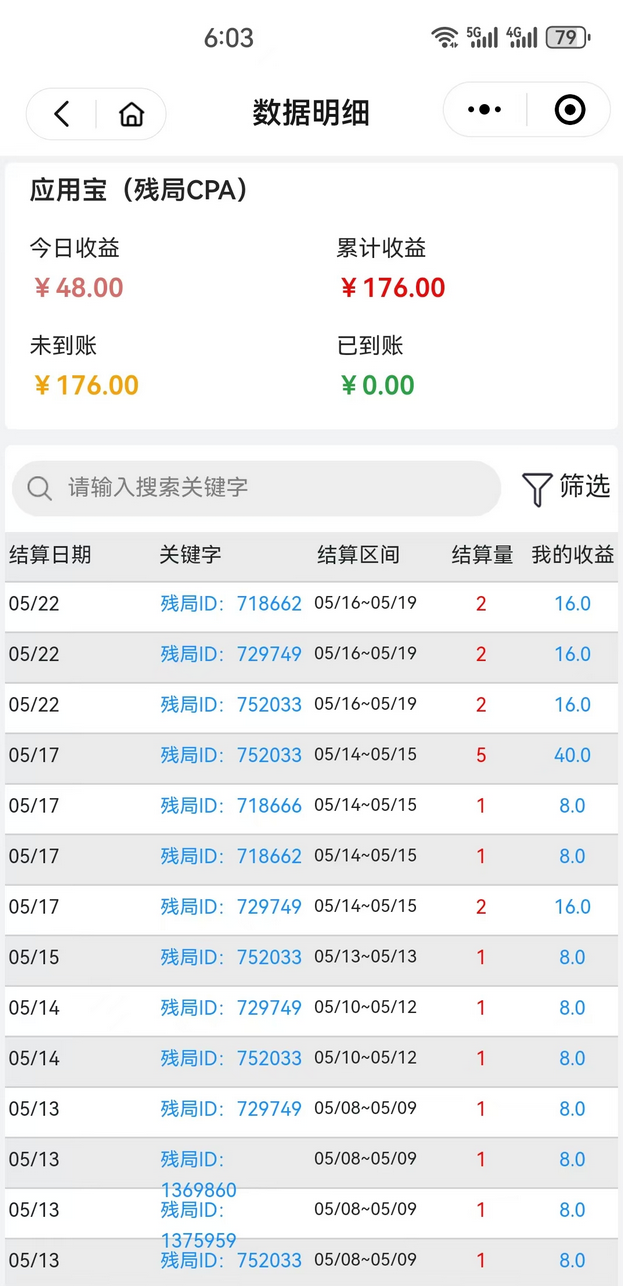This screenshot has height=1286, width=623.
Task: Open 残局ID: 1375959 link
Action: pyautogui.click(x=198, y=1225)
